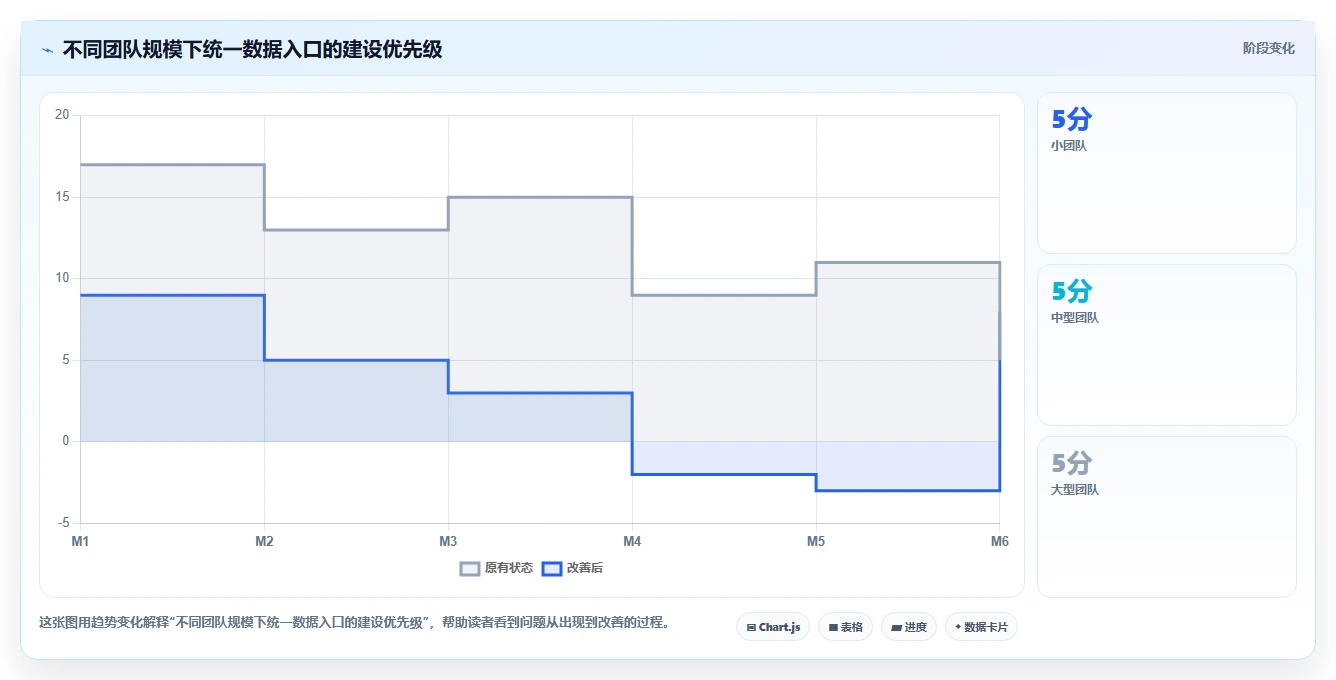Viewport: 1336px width, 680px height.
Task: Click the 大型团队 label text
Action: (x=1075, y=490)
